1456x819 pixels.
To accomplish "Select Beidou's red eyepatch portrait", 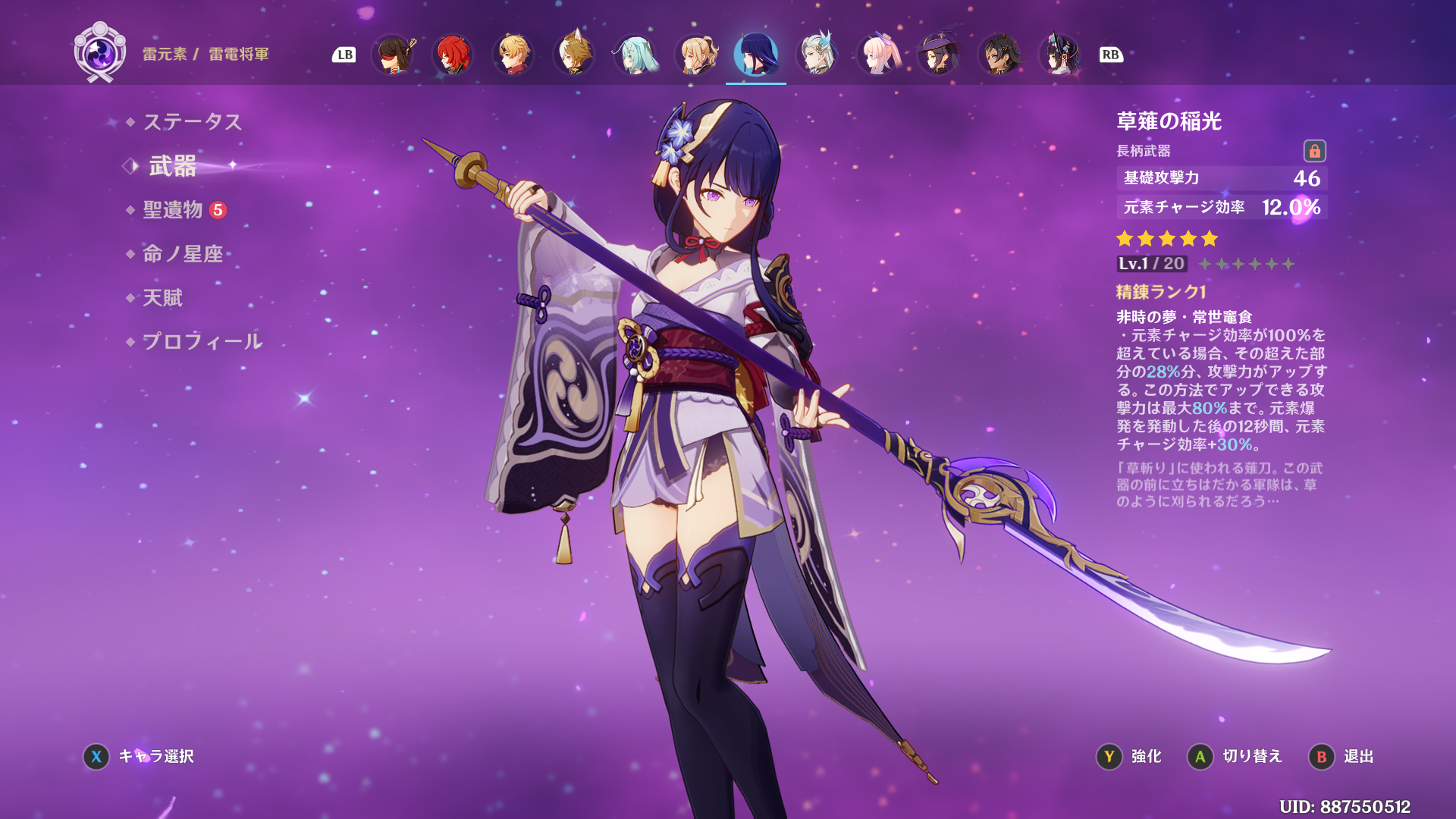I will tap(393, 55).
